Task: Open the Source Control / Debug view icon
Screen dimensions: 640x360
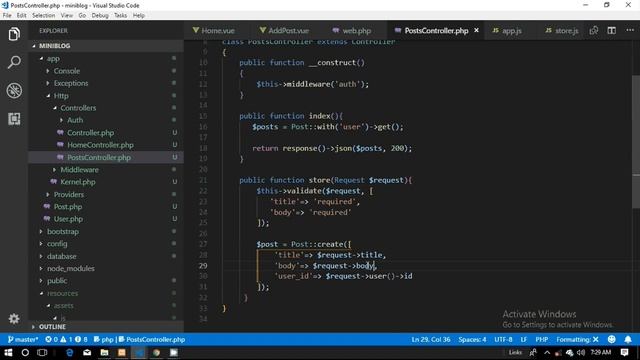Action: 14,91
